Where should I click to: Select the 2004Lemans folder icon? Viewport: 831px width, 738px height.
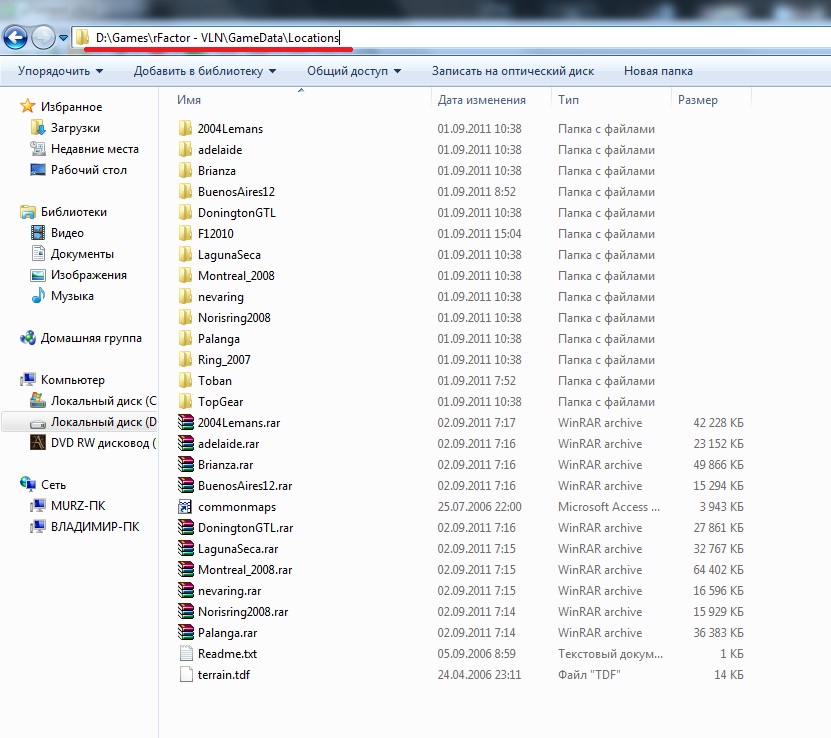tap(185, 129)
